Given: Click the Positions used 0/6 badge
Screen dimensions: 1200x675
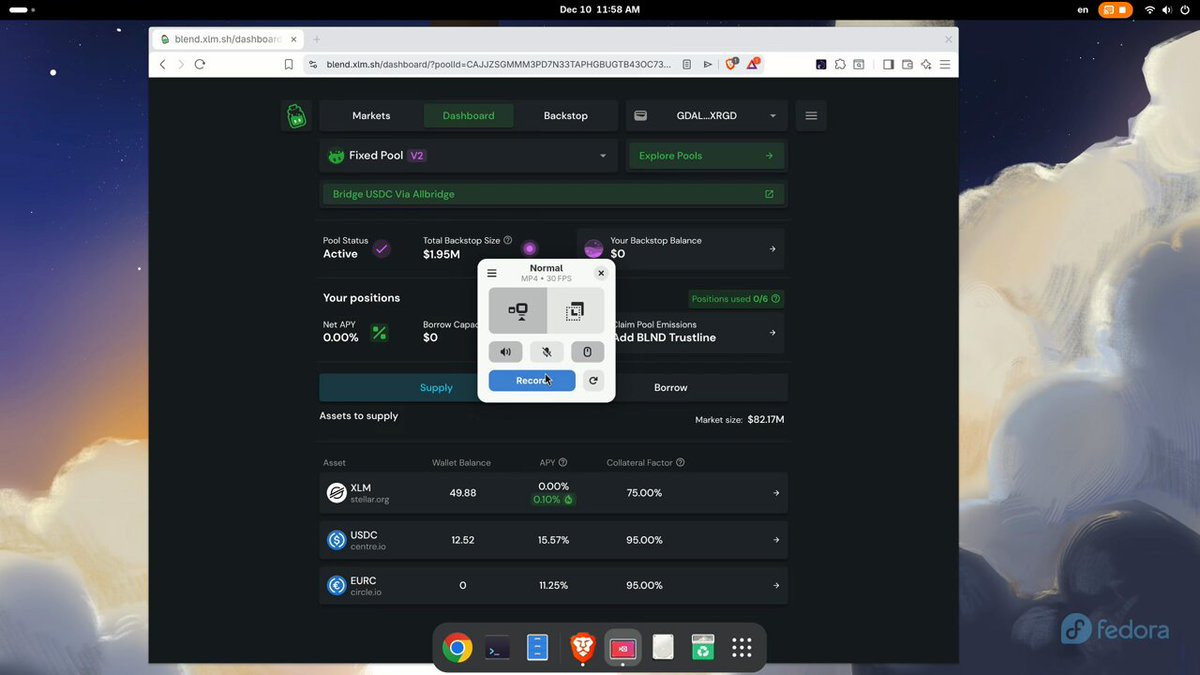Looking at the screenshot, I should point(737,299).
